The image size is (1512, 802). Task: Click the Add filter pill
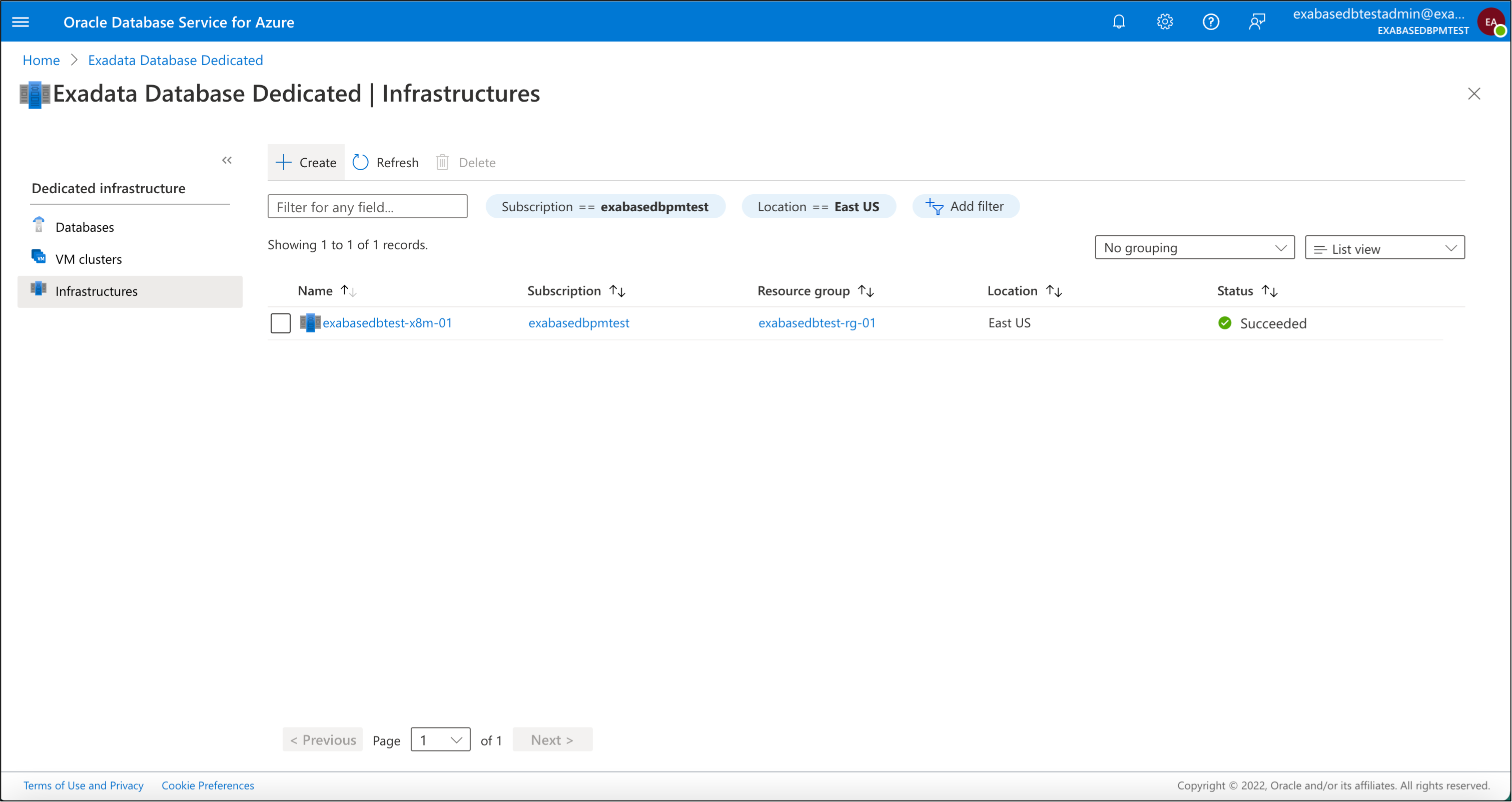coord(965,207)
